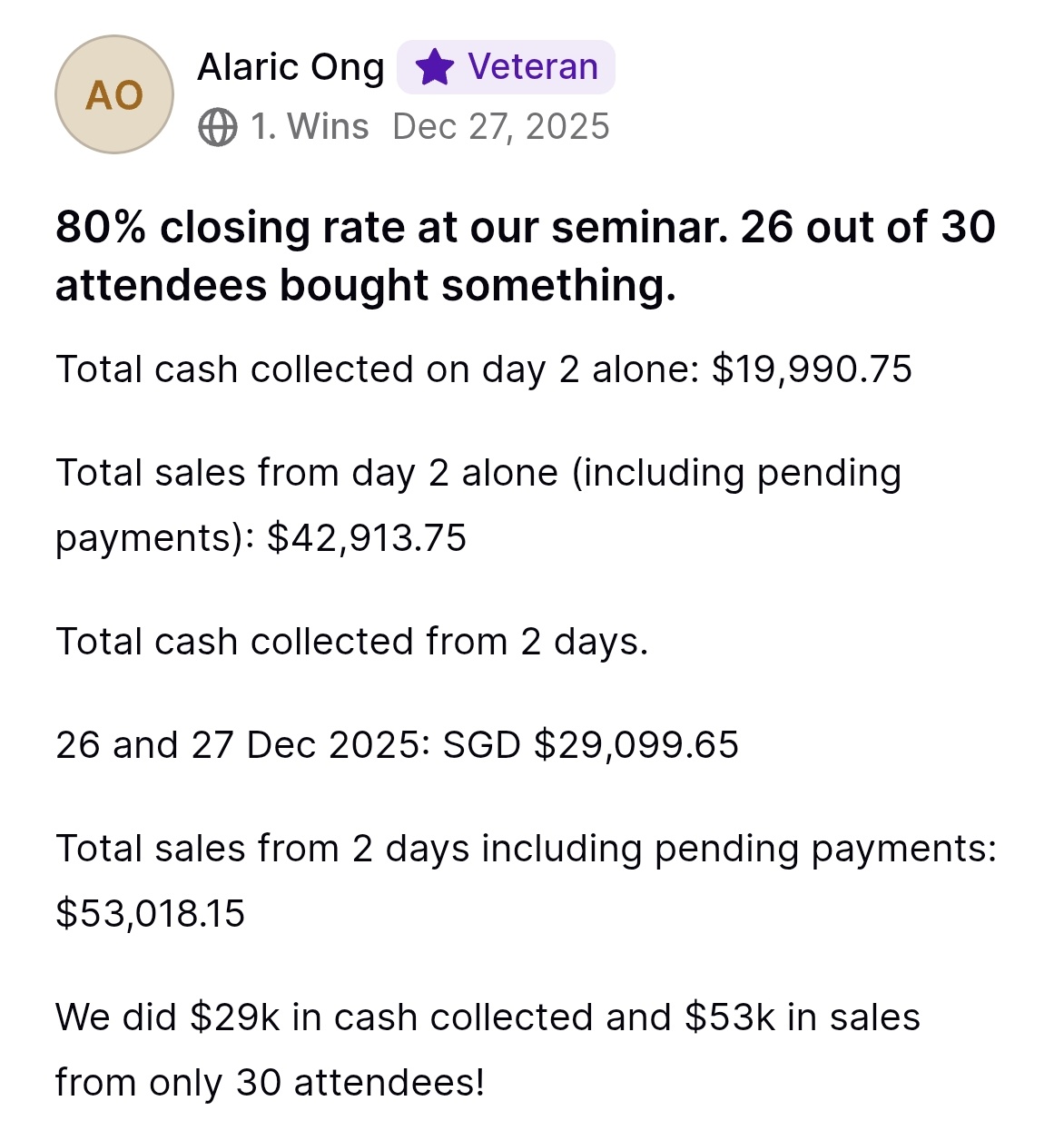Click the from only 30 attendees! text
The height and width of the screenshot is (1140, 1064).
pyautogui.click(x=271, y=1083)
